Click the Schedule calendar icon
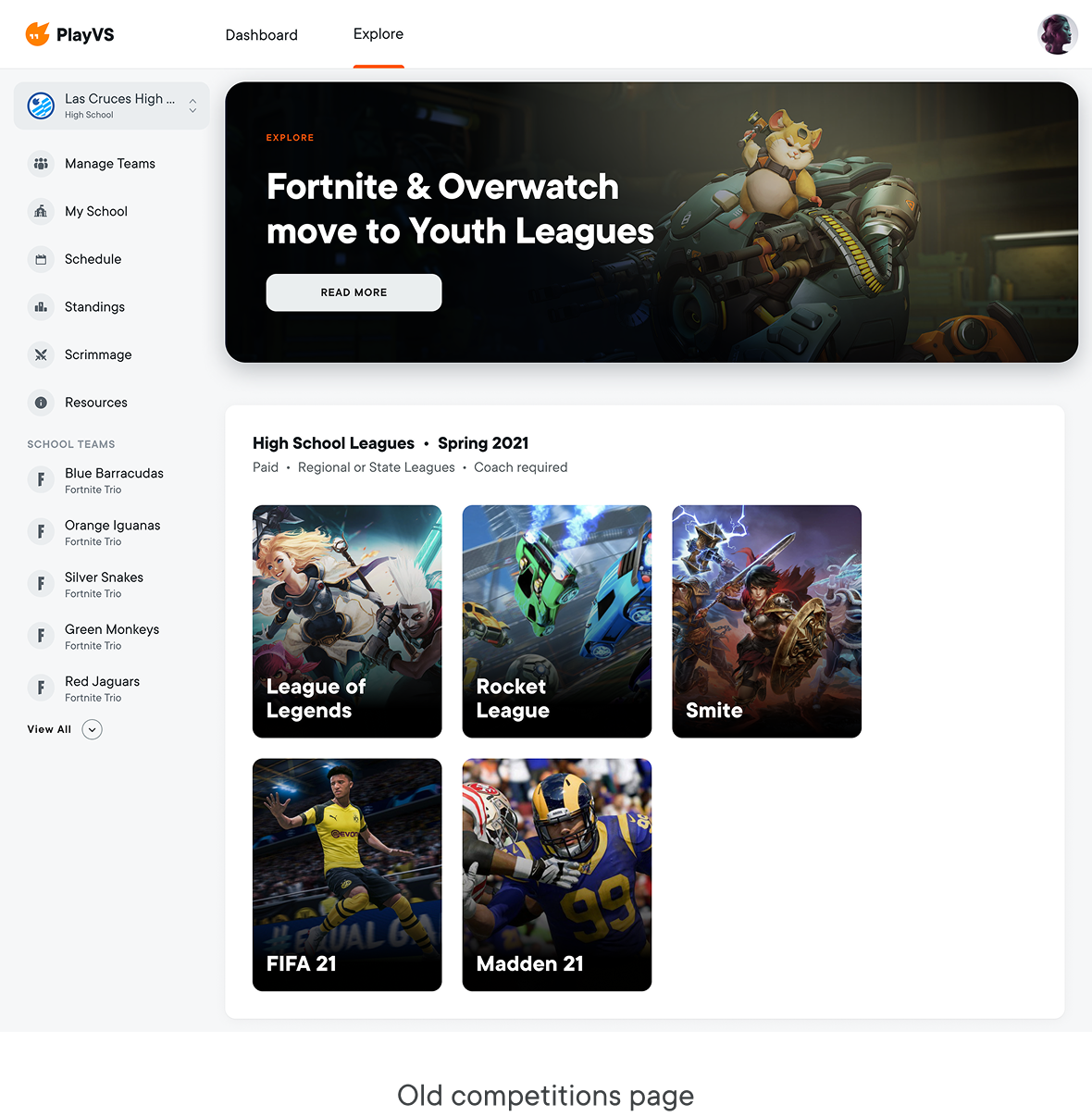The width and height of the screenshot is (1092, 1117). point(41,259)
